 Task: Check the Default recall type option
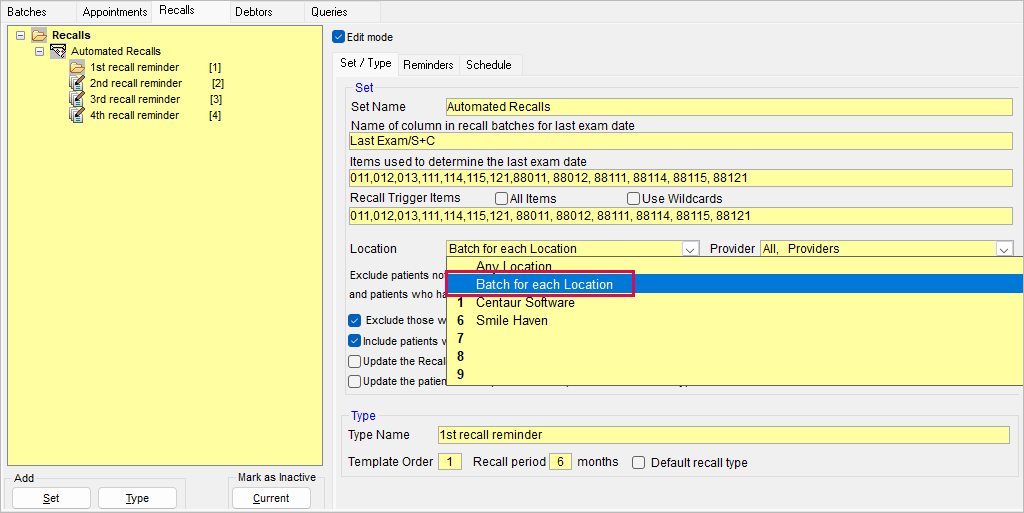point(638,463)
